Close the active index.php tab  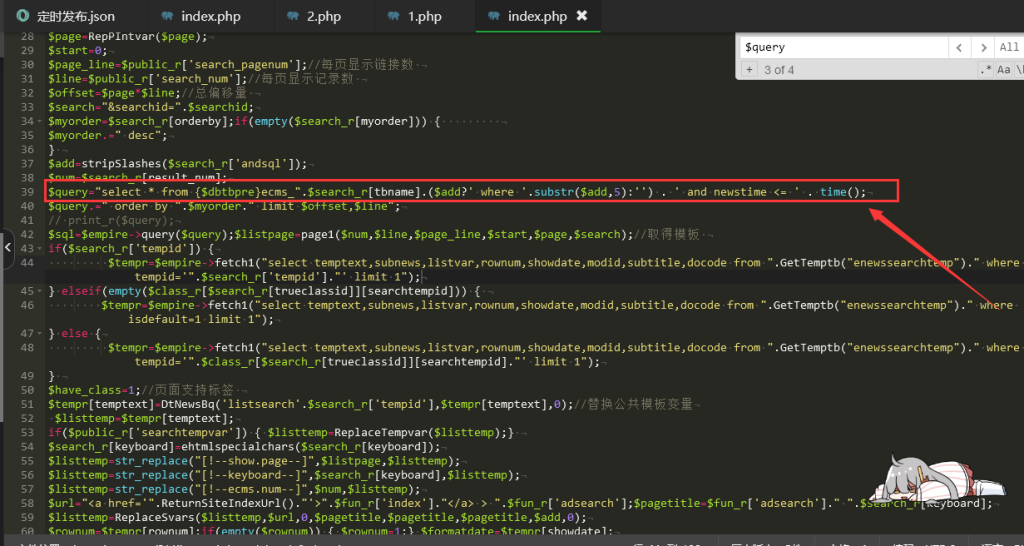[x=581, y=16]
